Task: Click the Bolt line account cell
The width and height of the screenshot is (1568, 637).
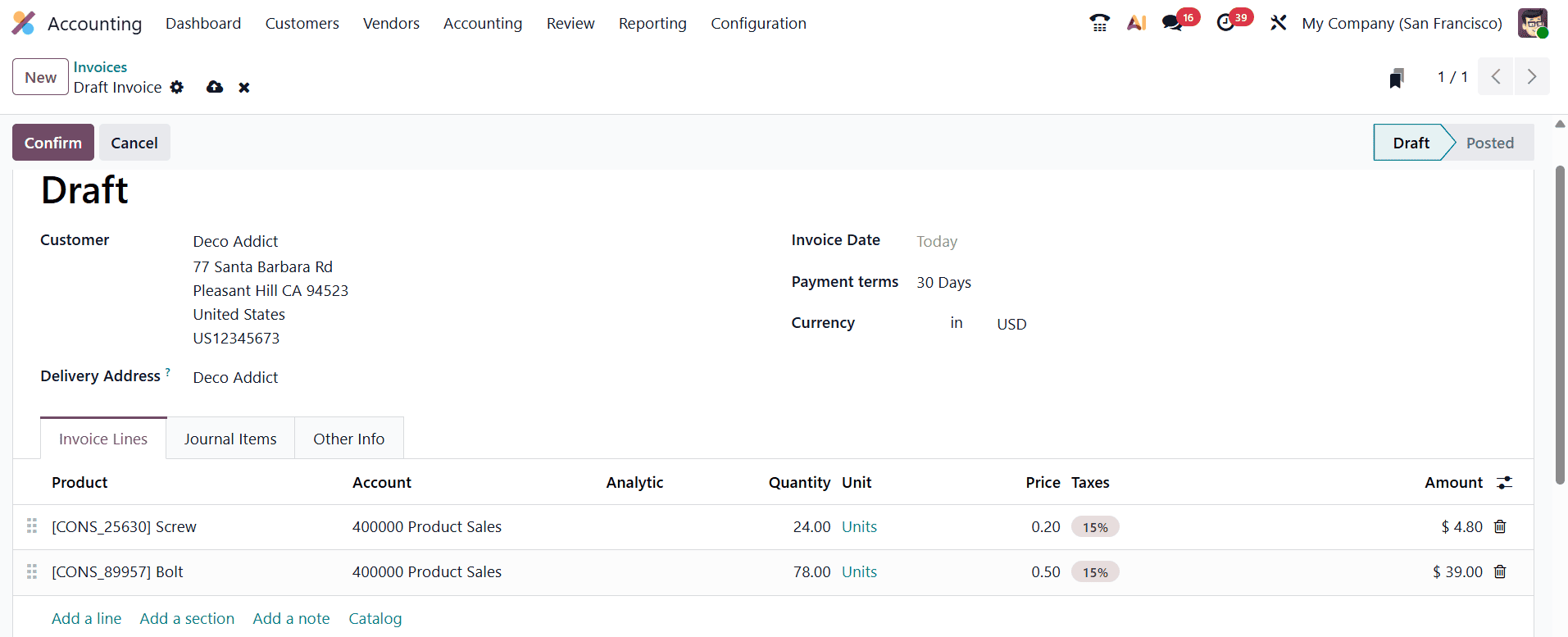Action: [x=427, y=571]
